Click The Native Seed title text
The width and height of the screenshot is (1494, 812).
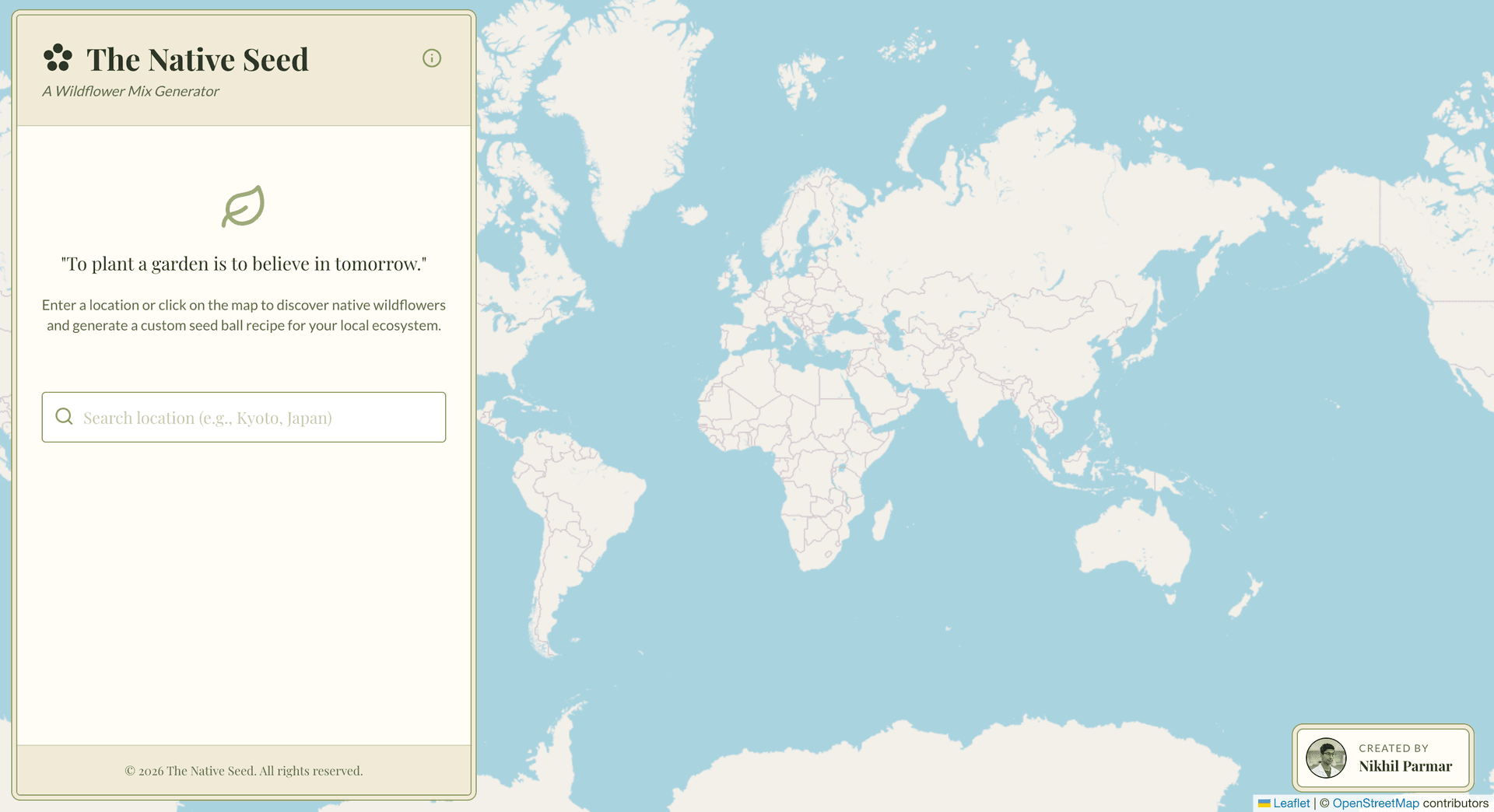198,59
